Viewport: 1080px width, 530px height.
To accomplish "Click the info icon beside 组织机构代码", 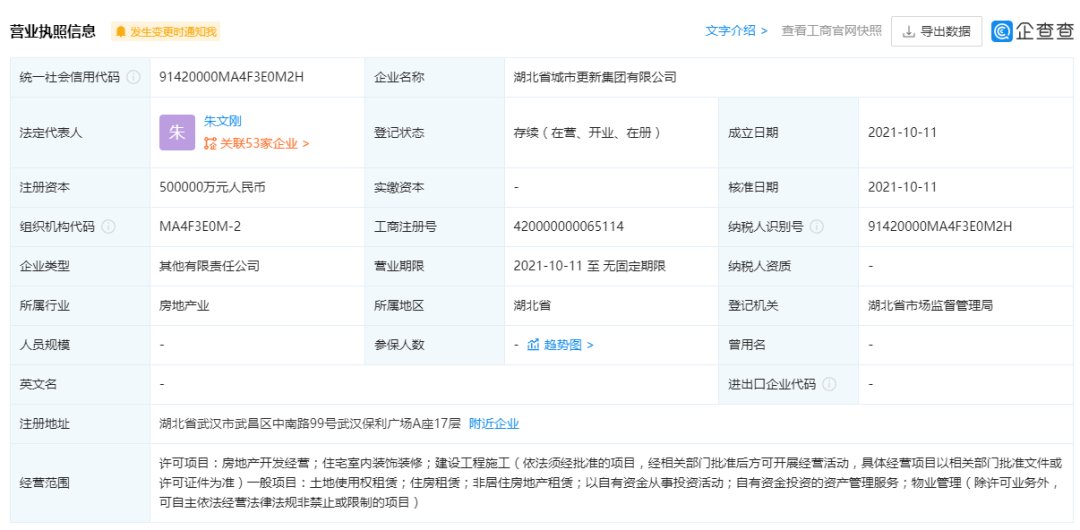I will point(108,227).
